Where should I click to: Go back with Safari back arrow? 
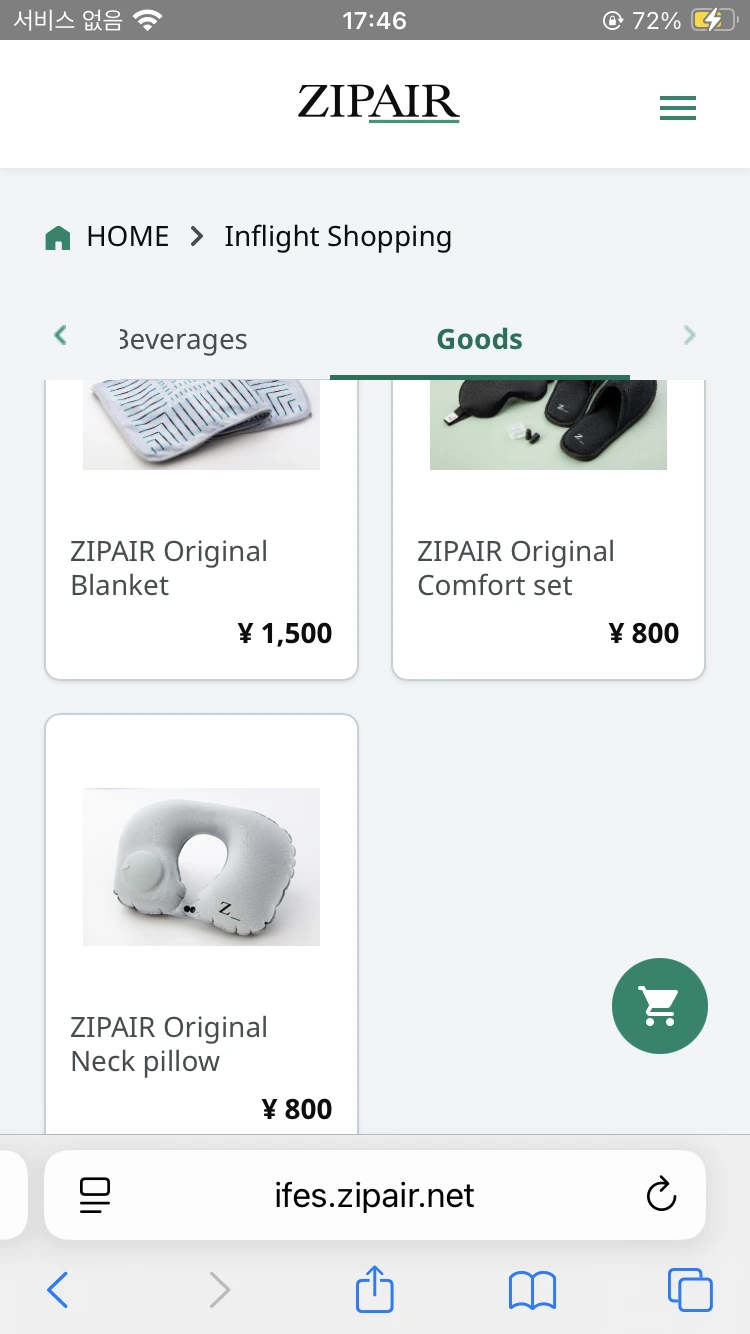58,1291
